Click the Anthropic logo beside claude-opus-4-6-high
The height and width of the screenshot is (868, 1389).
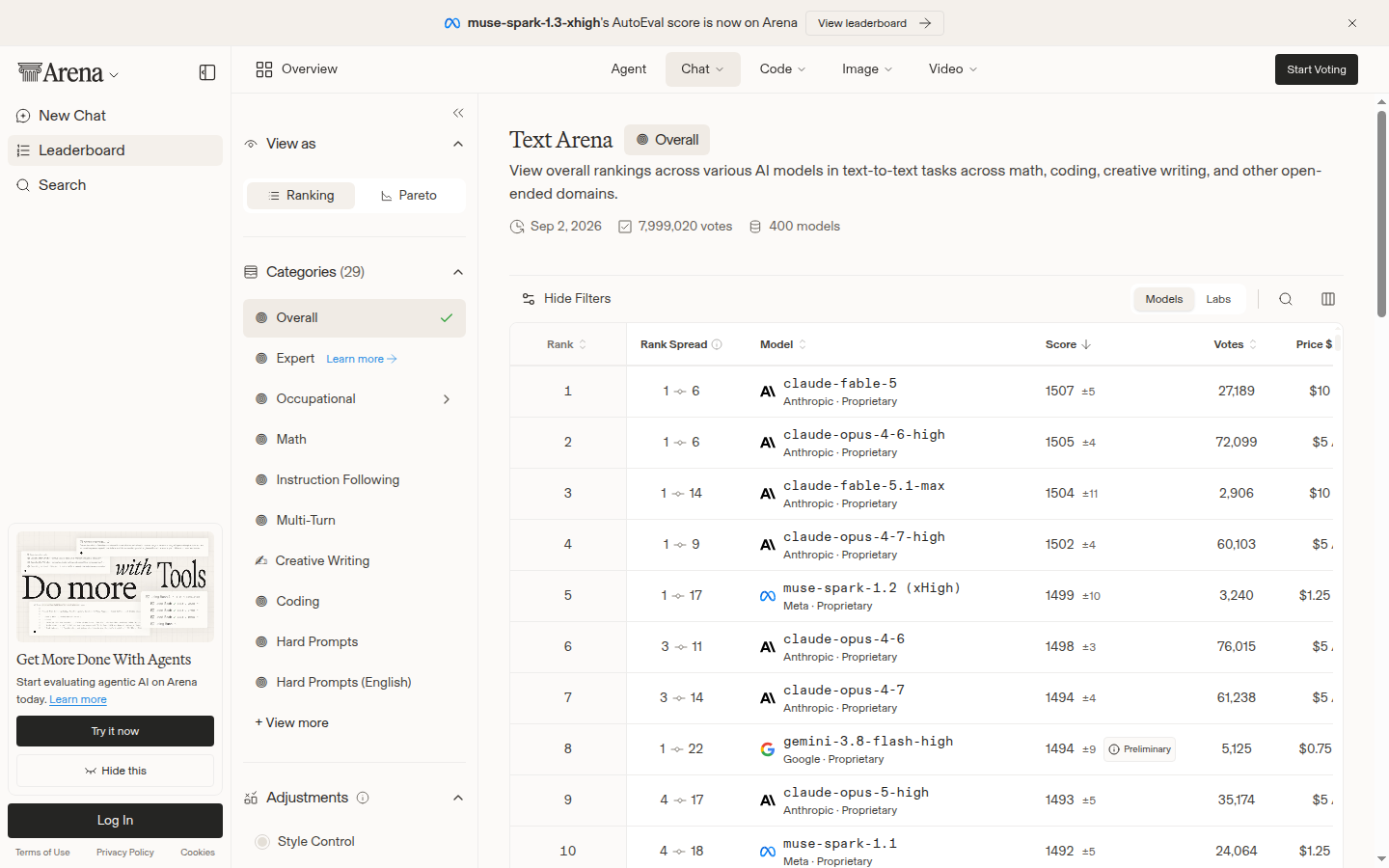[x=768, y=443]
